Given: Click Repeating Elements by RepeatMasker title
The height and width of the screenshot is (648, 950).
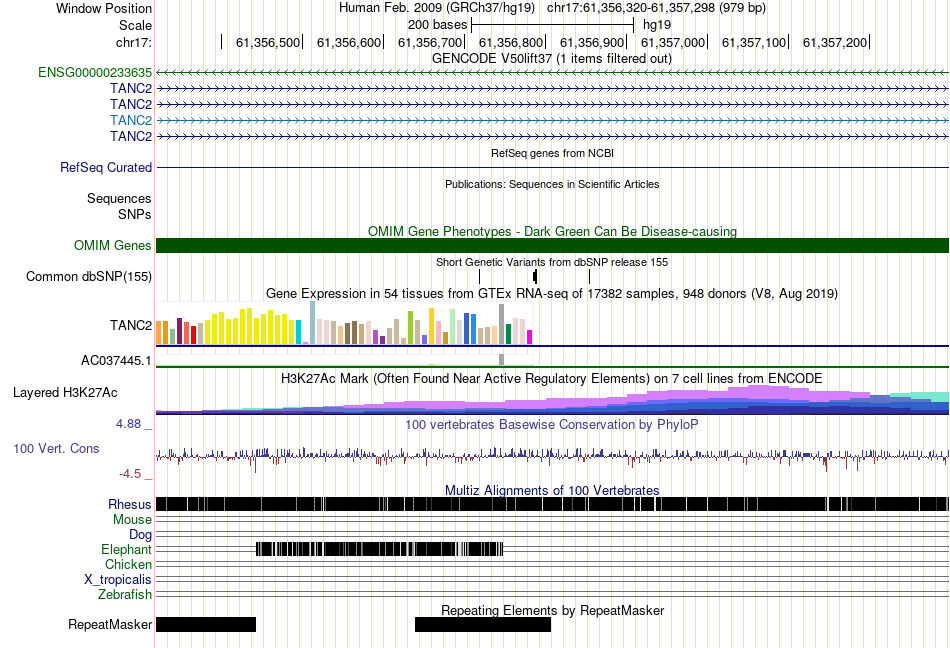Looking at the screenshot, I should pyautogui.click(x=553, y=610).
